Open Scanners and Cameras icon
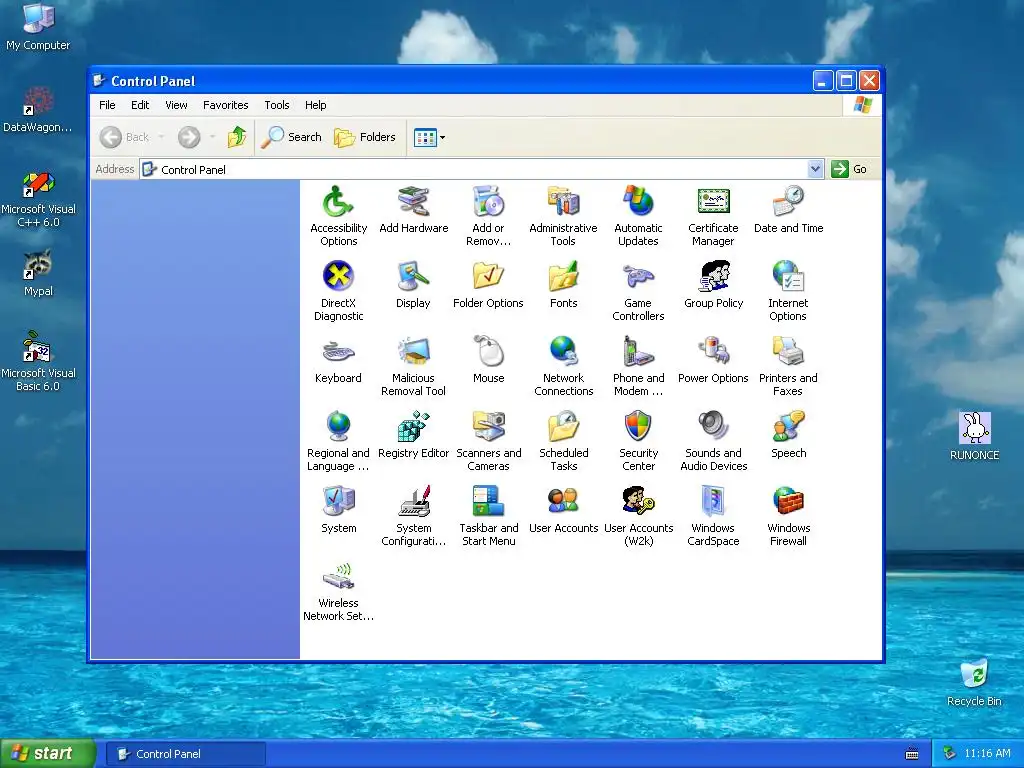1024x768 pixels. click(x=488, y=426)
